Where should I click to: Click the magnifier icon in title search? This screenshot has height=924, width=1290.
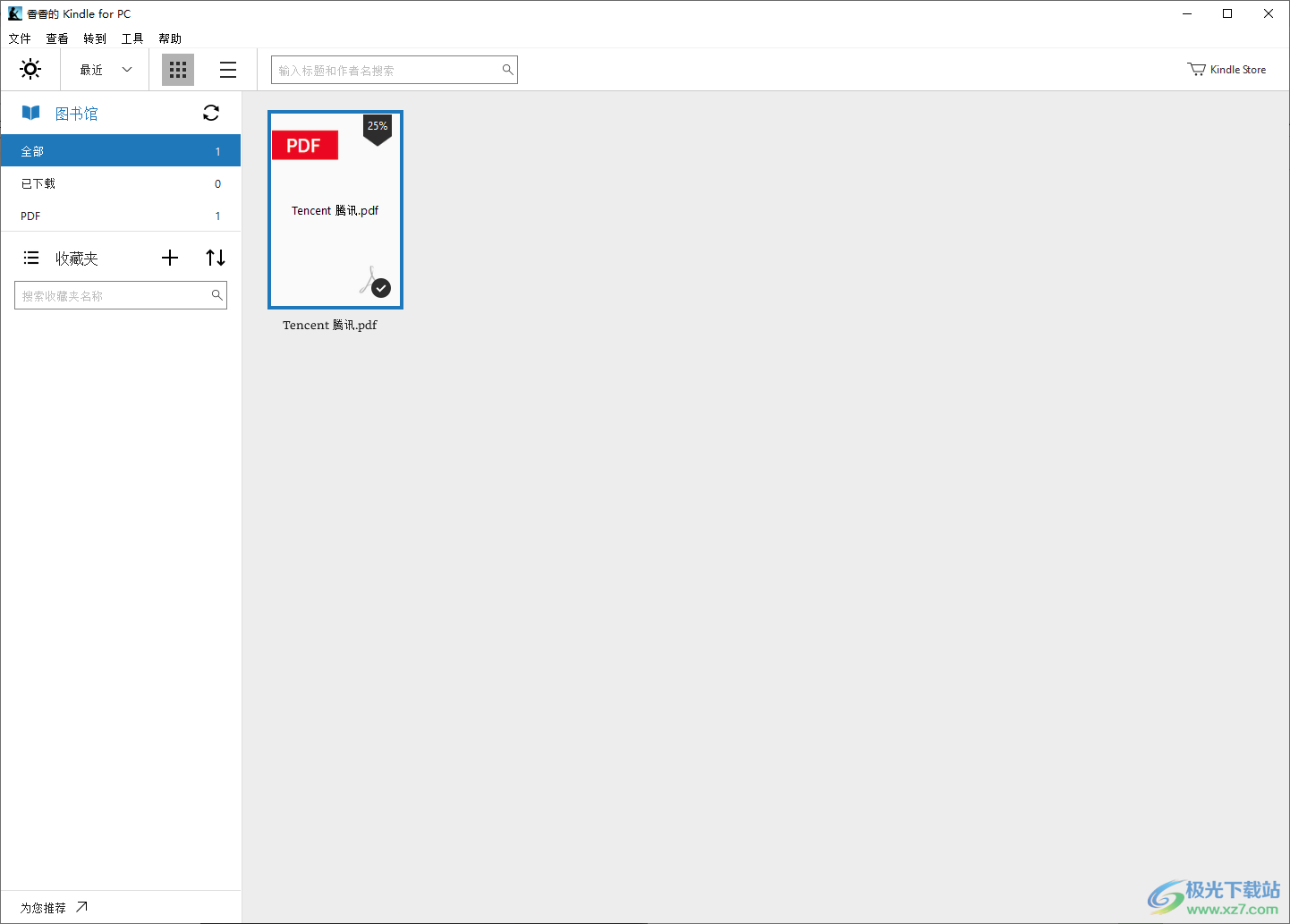507,70
